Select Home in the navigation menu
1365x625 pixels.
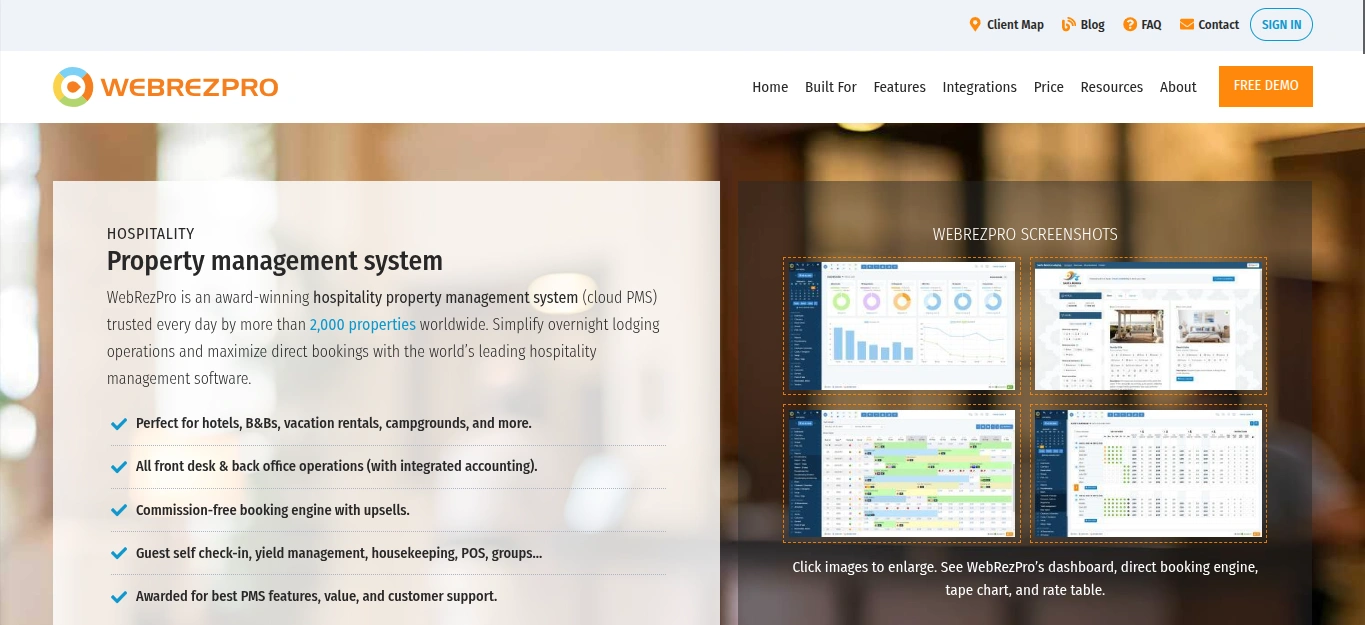[x=770, y=87]
